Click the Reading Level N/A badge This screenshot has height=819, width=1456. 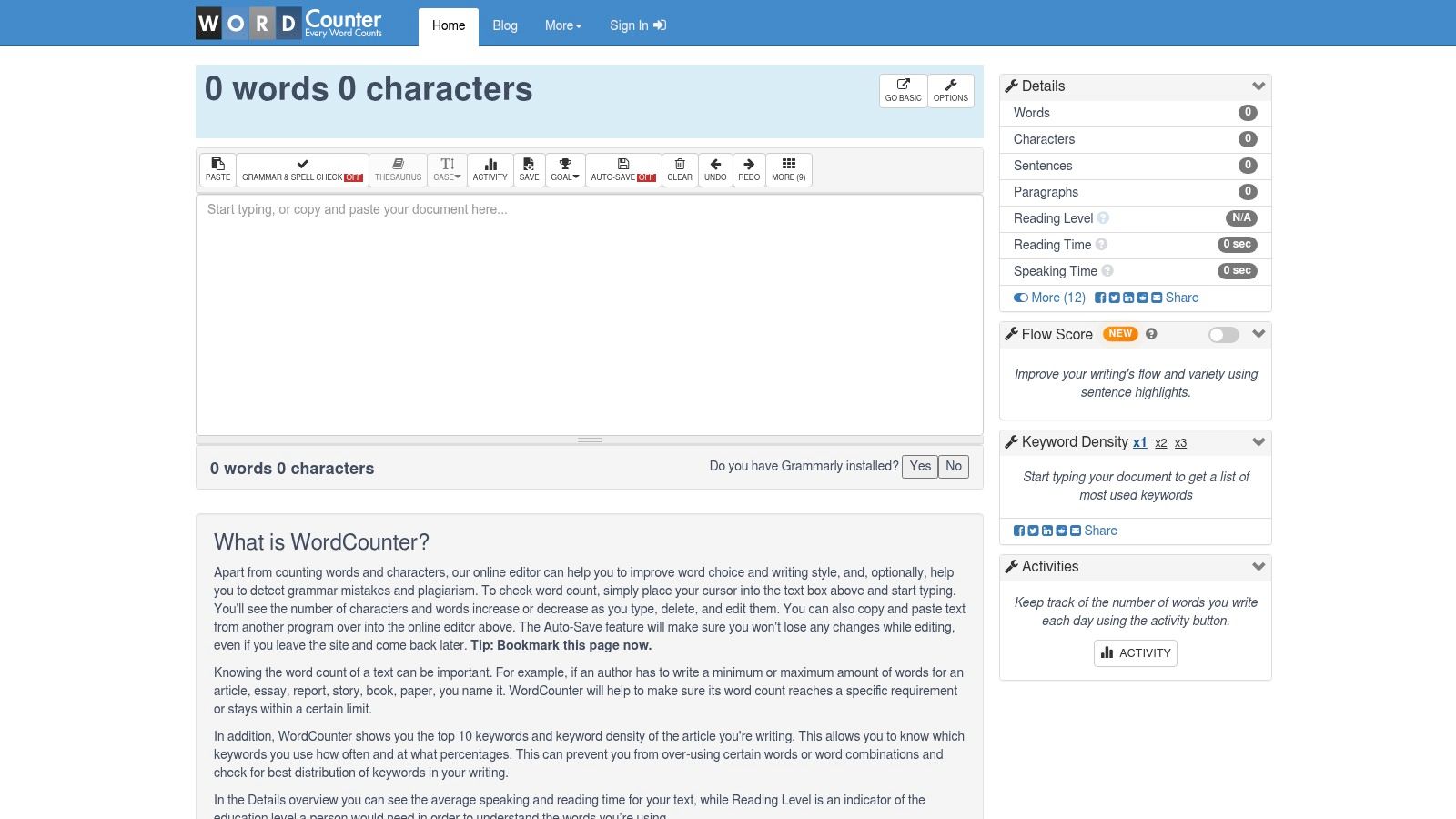(x=1241, y=218)
